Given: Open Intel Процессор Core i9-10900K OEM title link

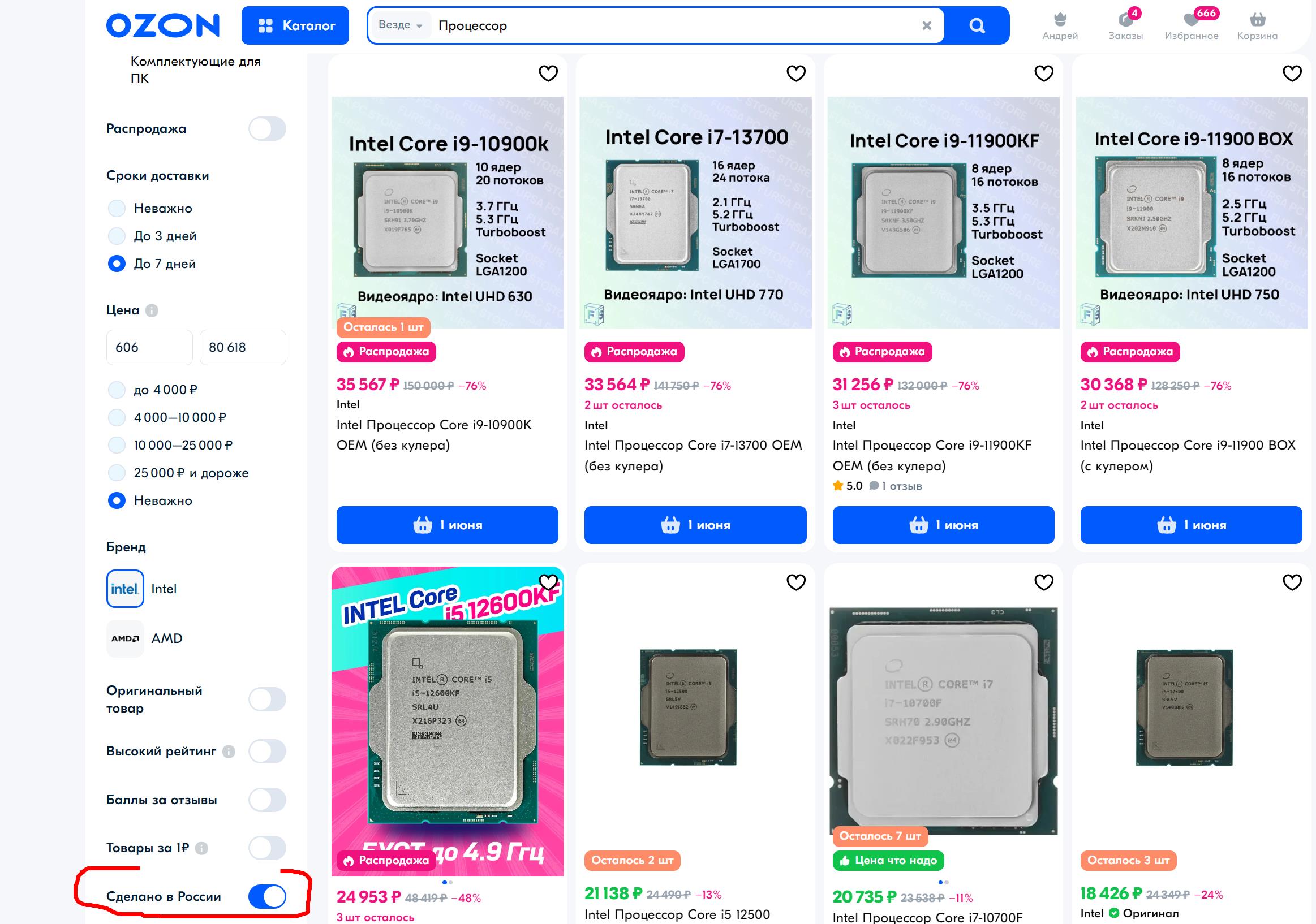Looking at the screenshot, I should click(x=434, y=435).
